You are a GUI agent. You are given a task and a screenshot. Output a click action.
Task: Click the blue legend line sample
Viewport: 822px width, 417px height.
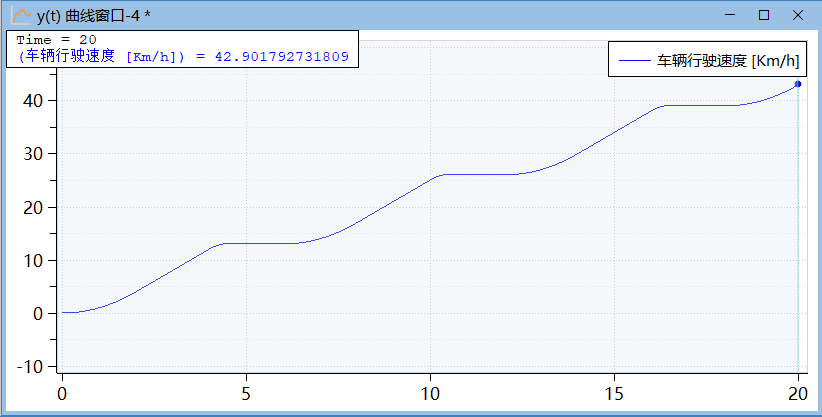[x=634, y=61]
